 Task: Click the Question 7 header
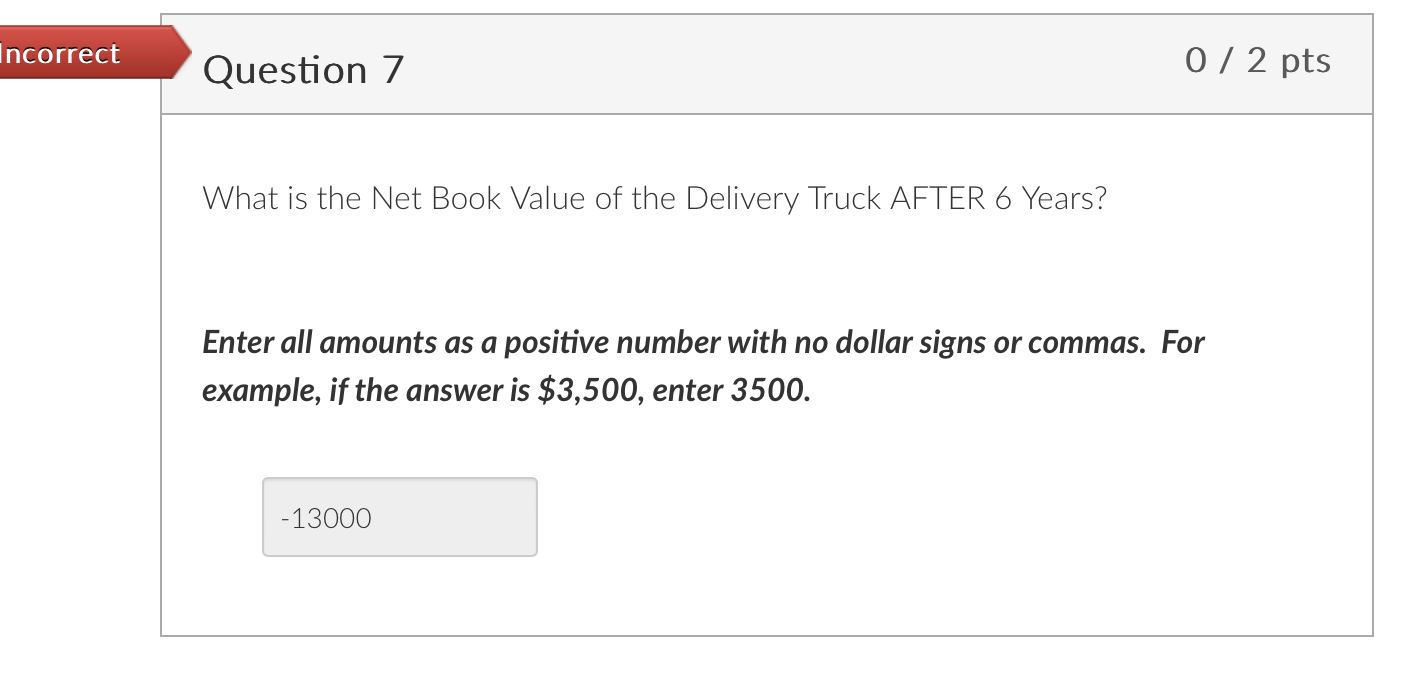point(302,70)
